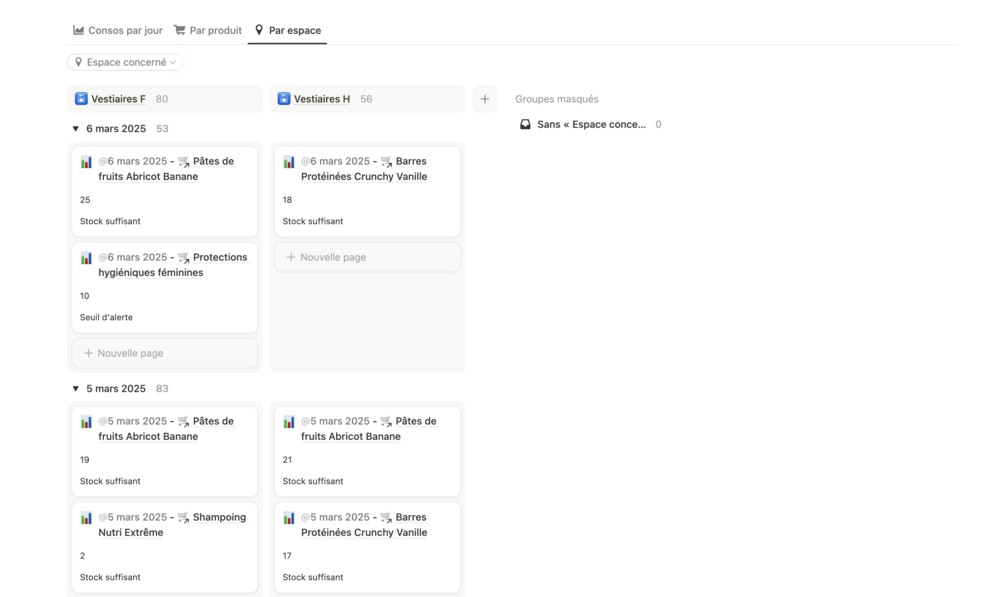The image size is (1005, 597).
Task: Click the count 56 beside Vestiaires H
Action: click(x=366, y=99)
